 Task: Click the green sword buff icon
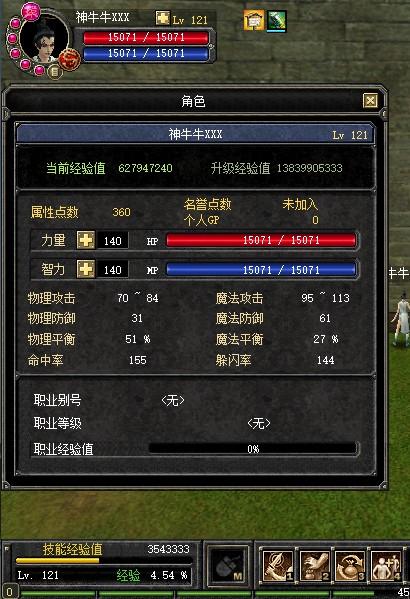tap(276, 21)
